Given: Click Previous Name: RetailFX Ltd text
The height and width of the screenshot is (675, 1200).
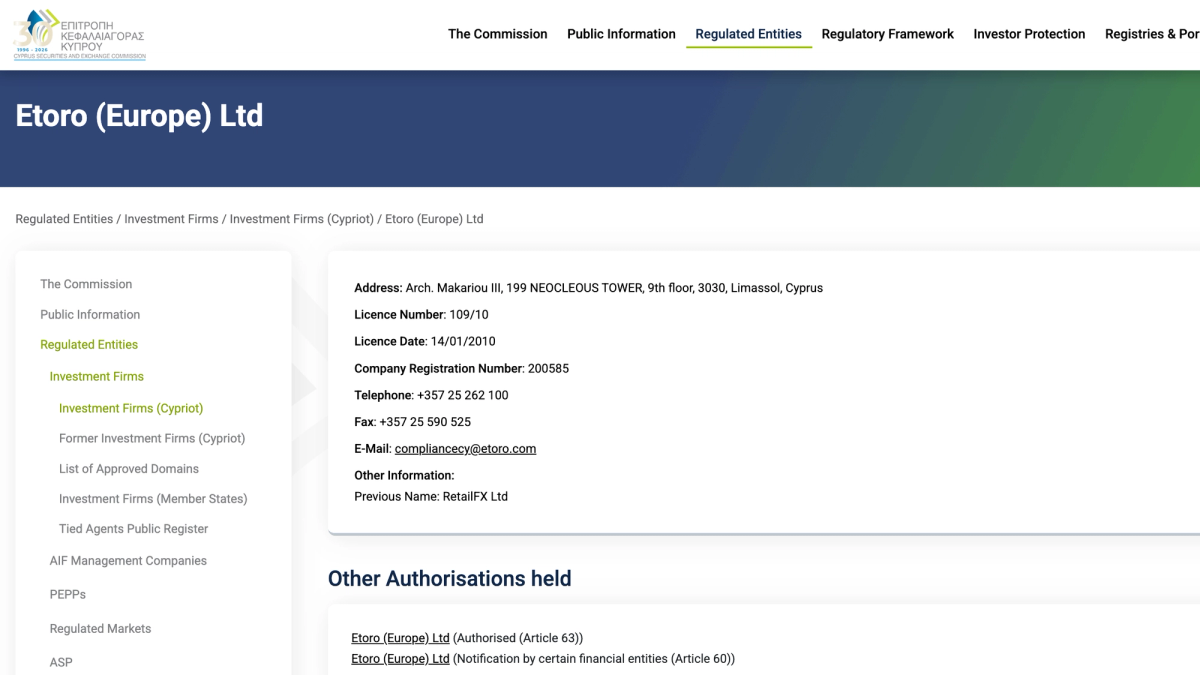Looking at the screenshot, I should [431, 497].
